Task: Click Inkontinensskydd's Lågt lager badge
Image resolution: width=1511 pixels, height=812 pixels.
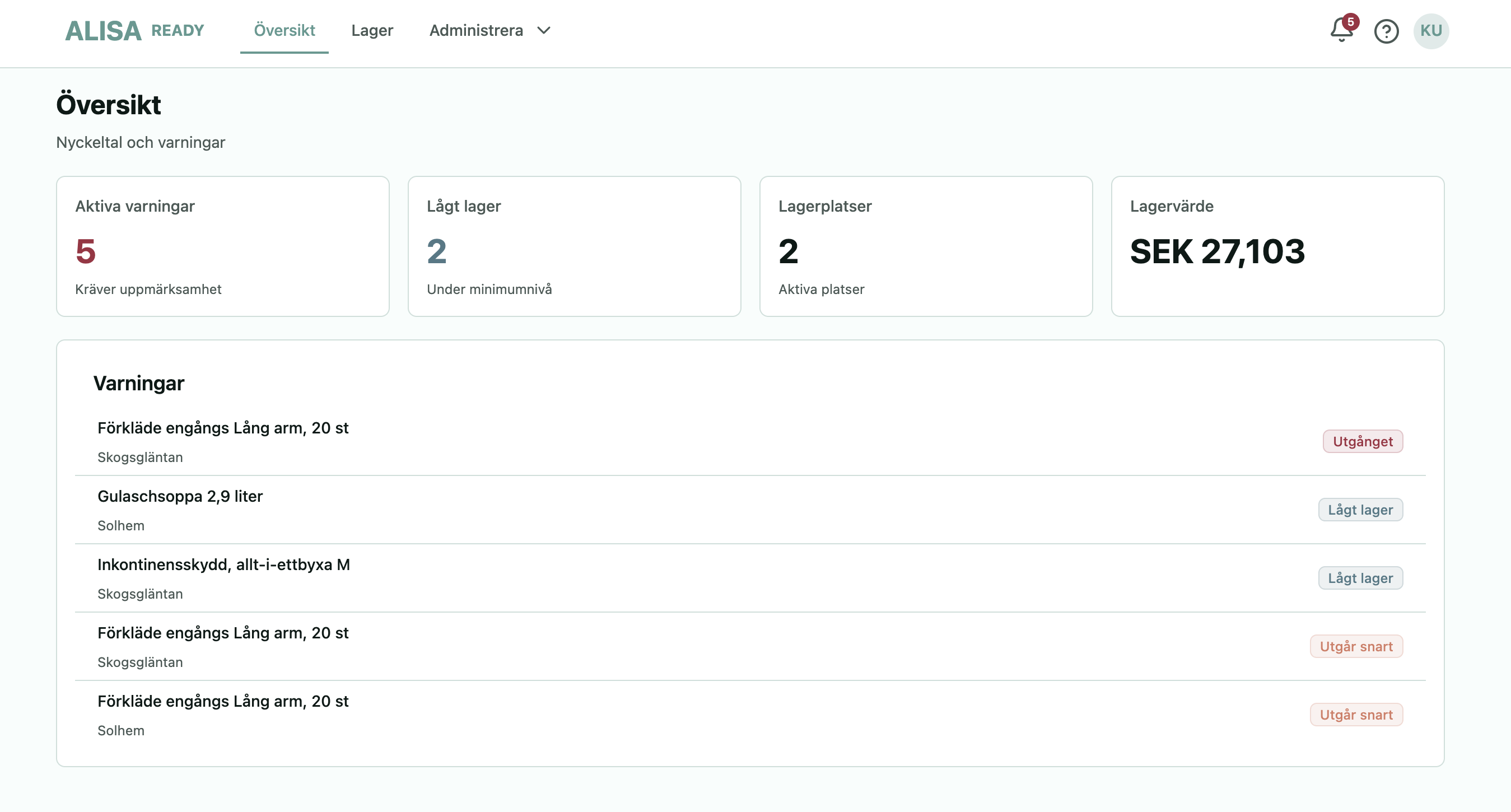Action: tap(1360, 578)
